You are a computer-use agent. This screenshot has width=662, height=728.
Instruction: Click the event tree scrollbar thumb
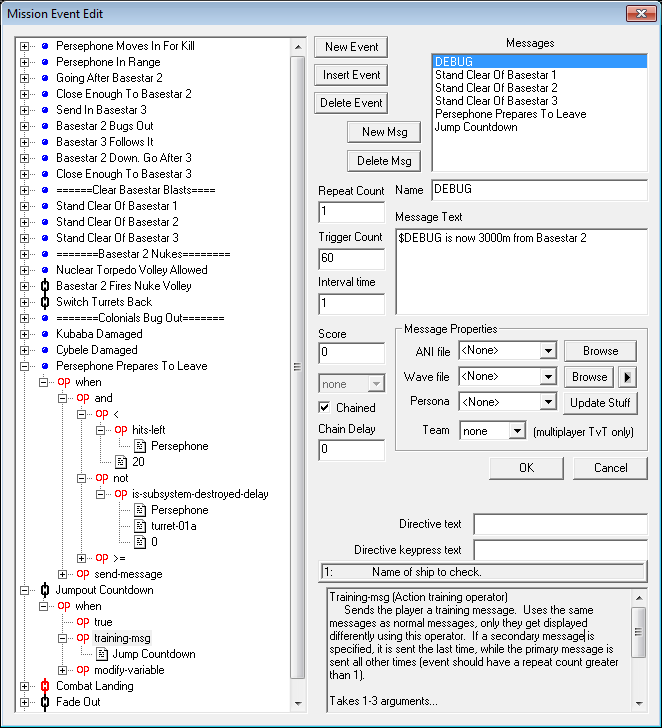pyautogui.click(x=298, y=367)
